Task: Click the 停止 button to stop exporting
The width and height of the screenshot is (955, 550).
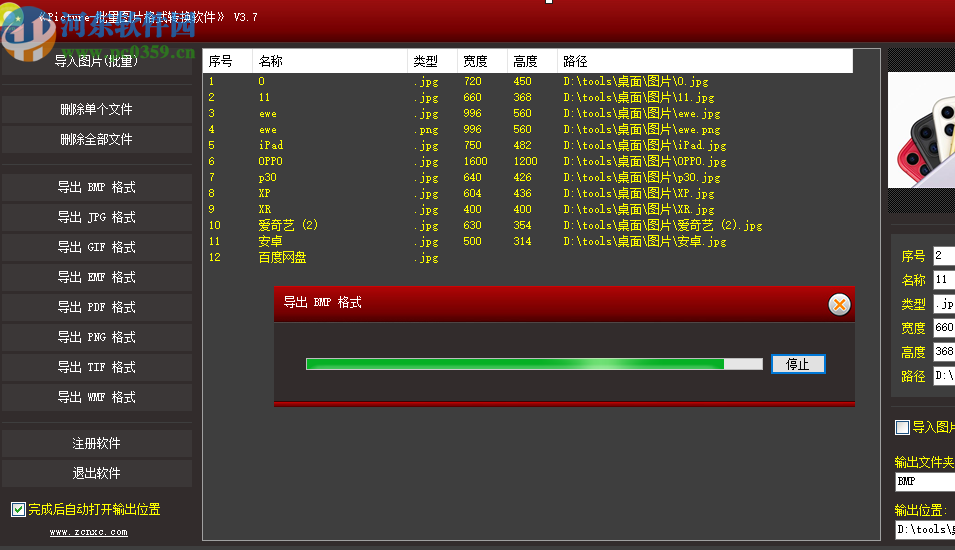Action: 798,364
